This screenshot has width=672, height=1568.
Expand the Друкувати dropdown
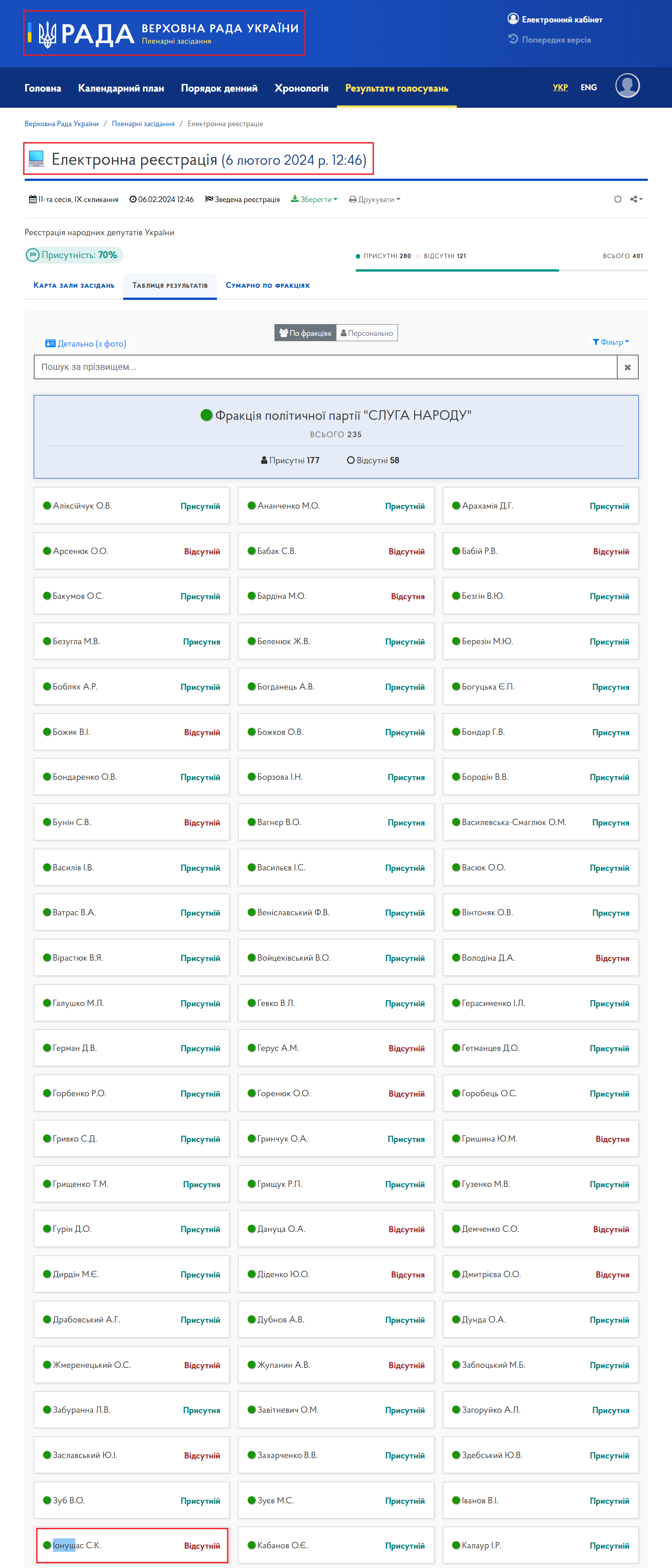(x=375, y=199)
